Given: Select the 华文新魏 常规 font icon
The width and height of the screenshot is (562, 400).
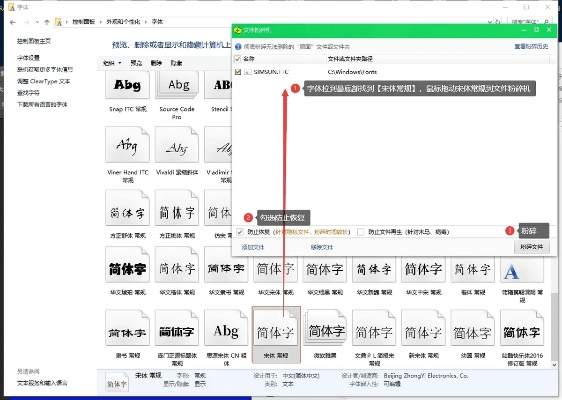Looking at the screenshot, I should pyautogui.click(x=374, y=269).
